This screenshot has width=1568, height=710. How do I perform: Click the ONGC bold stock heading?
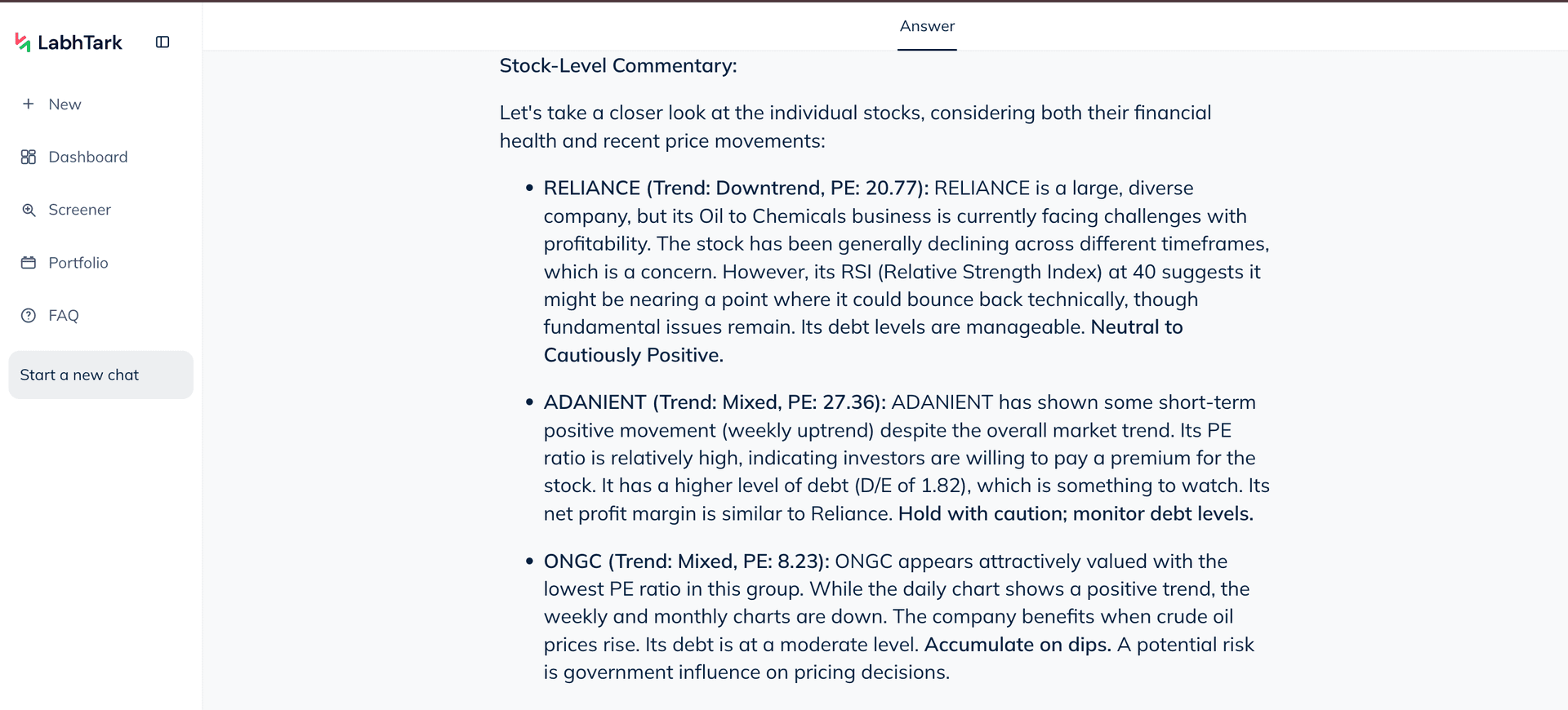click(686, 561)
